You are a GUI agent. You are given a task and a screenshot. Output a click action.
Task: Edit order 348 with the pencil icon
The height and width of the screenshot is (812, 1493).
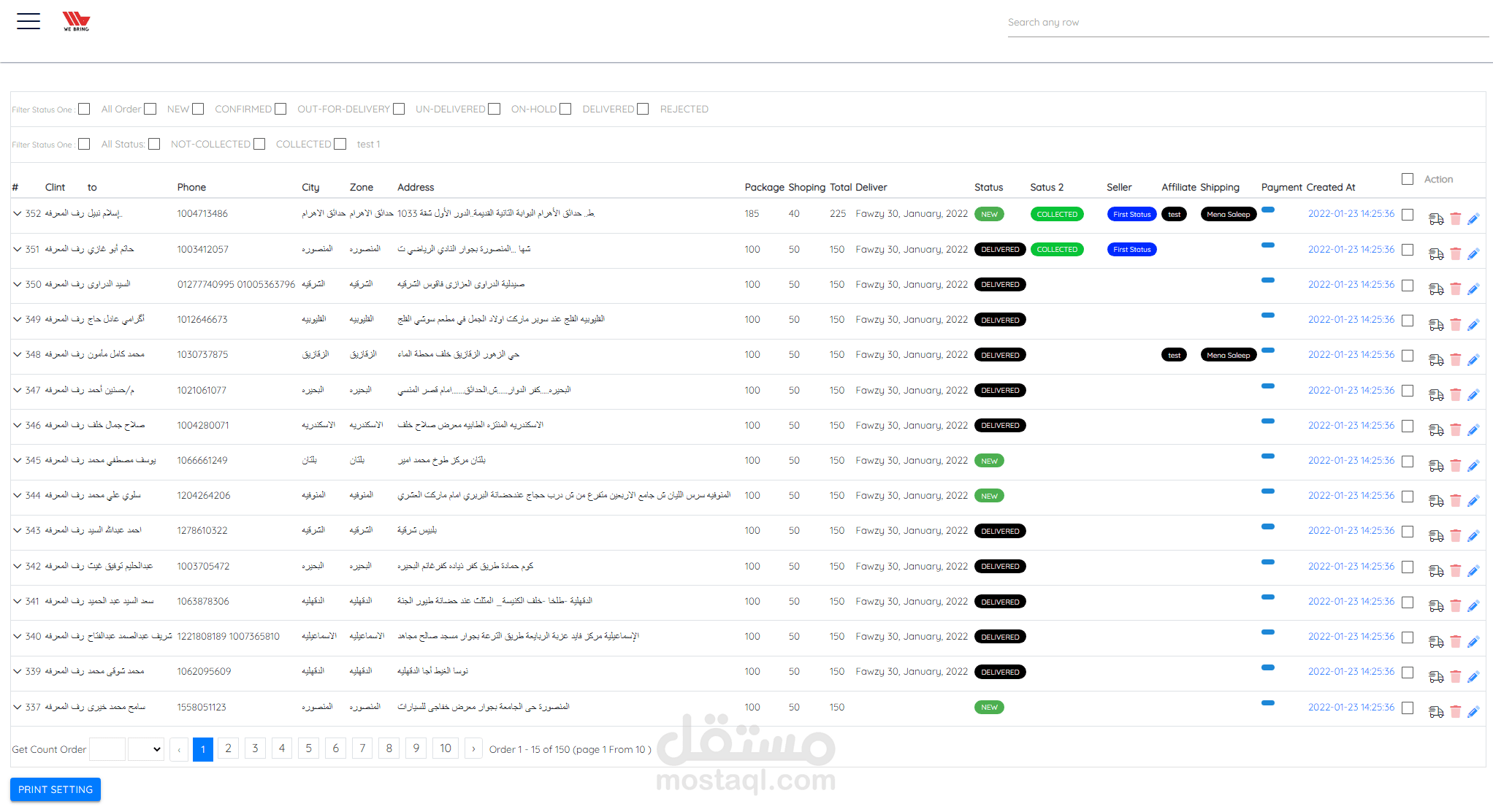(x=1473, y=359)
